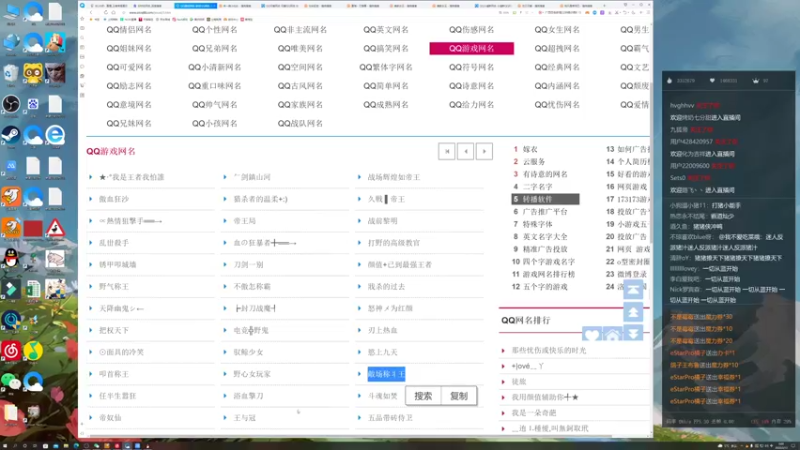Open the 游戏网名排行榜 ranking link
The width and height of the screenshot is (800, 450).
[x=549, y=274]
